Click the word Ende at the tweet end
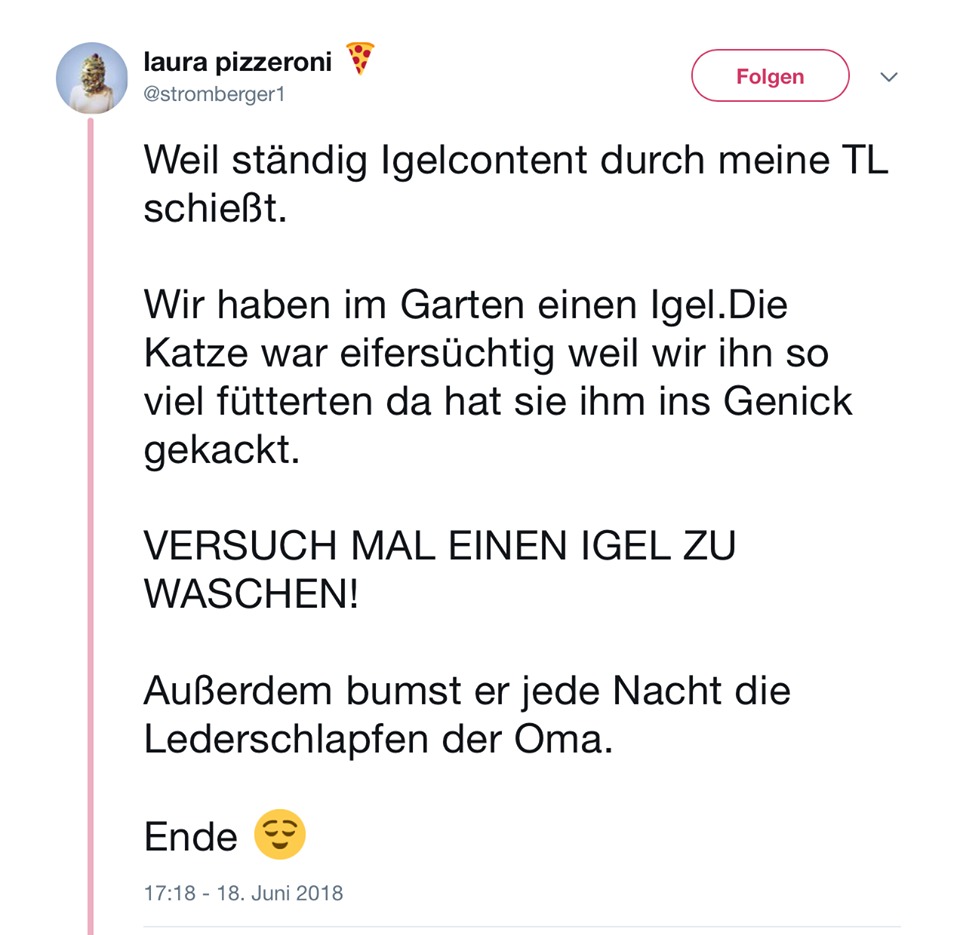 pyautogui.click(x=191, y=836)
